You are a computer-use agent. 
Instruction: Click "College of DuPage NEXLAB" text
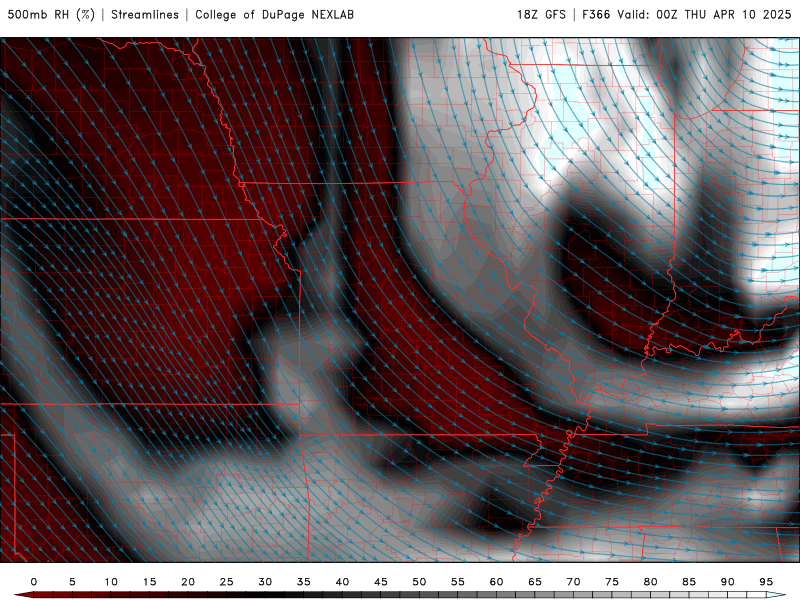(x=274, y=14)
